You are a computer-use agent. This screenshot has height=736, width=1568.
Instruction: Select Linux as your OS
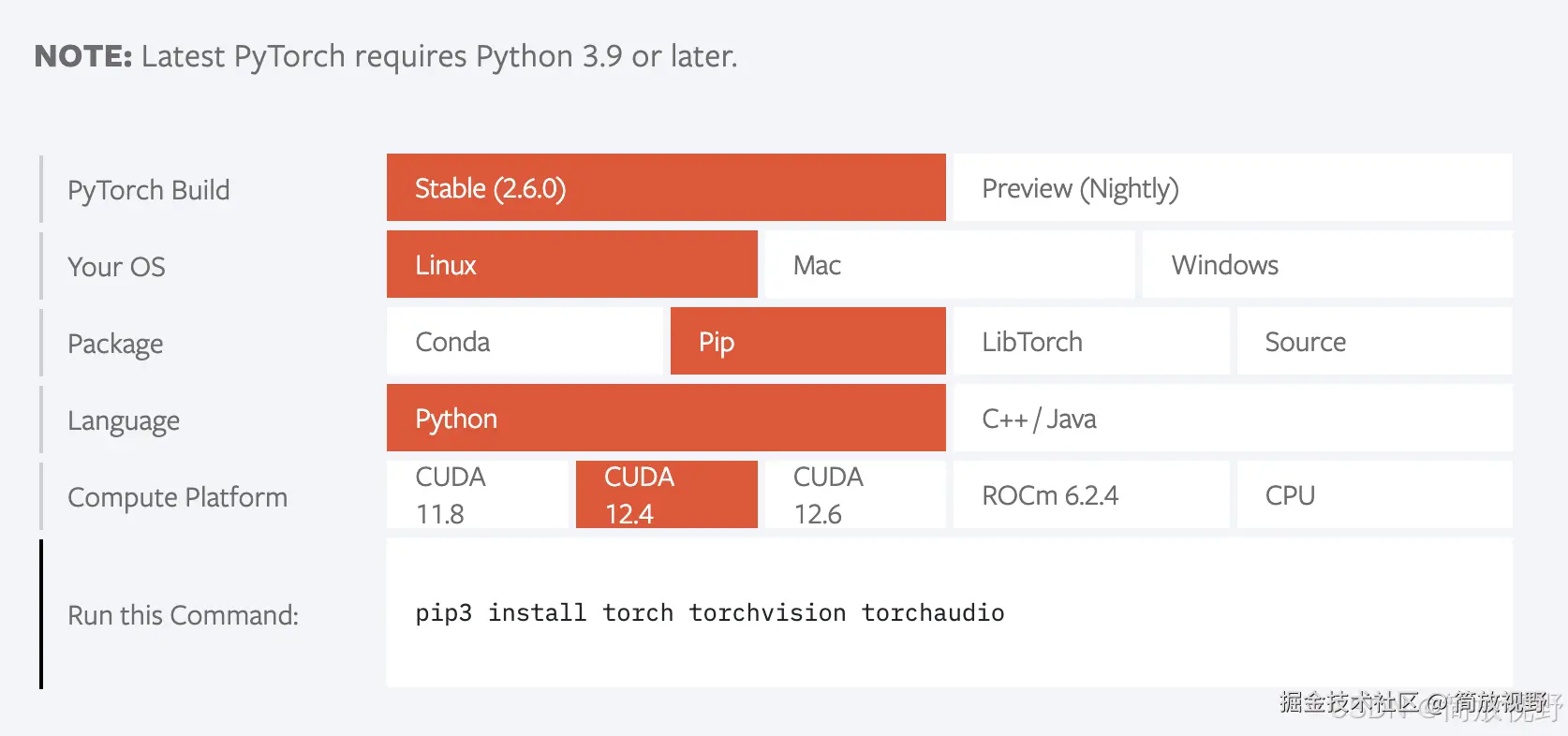coord(571,264)
